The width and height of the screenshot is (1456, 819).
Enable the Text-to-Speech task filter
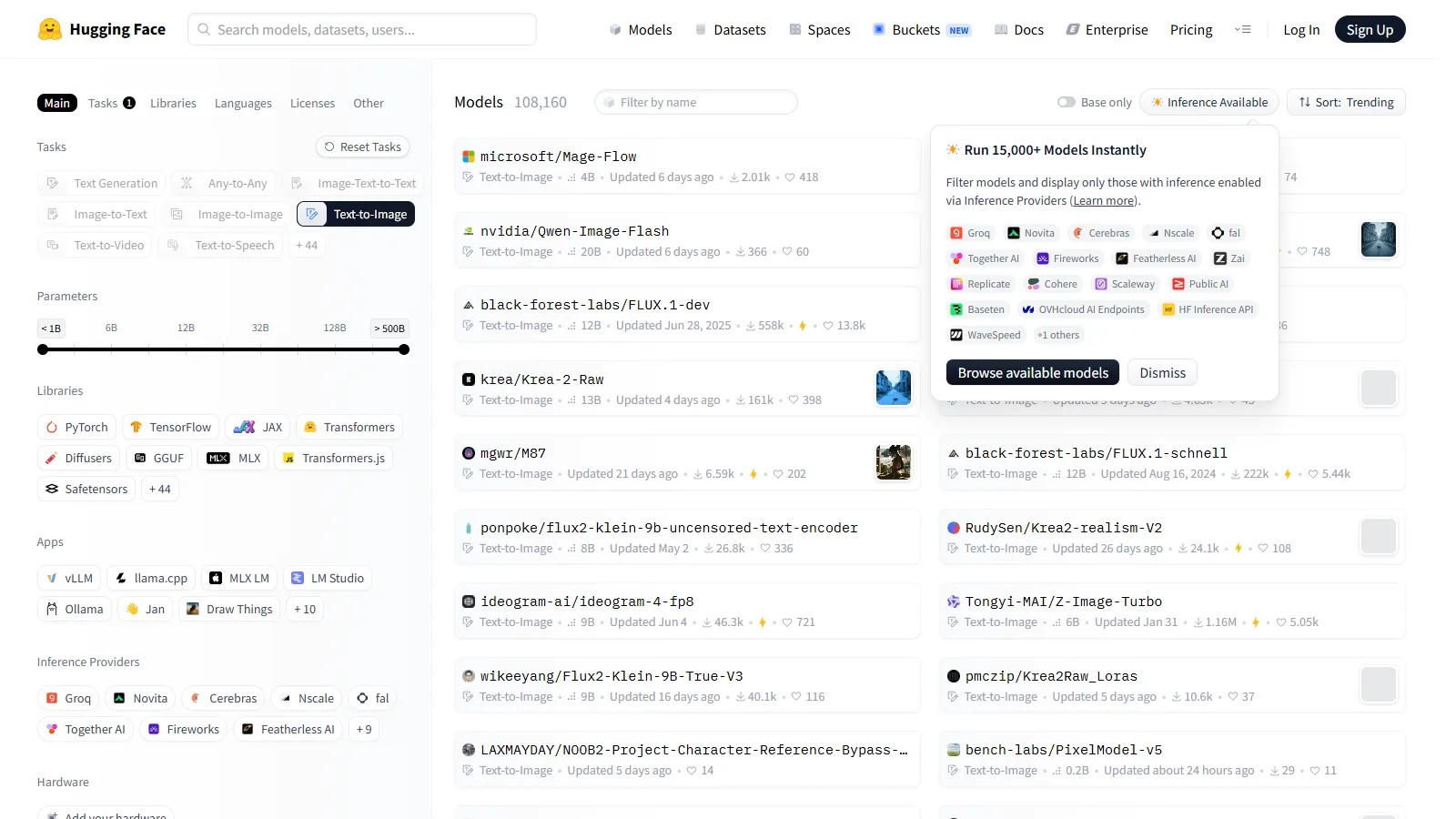[220, 245]
